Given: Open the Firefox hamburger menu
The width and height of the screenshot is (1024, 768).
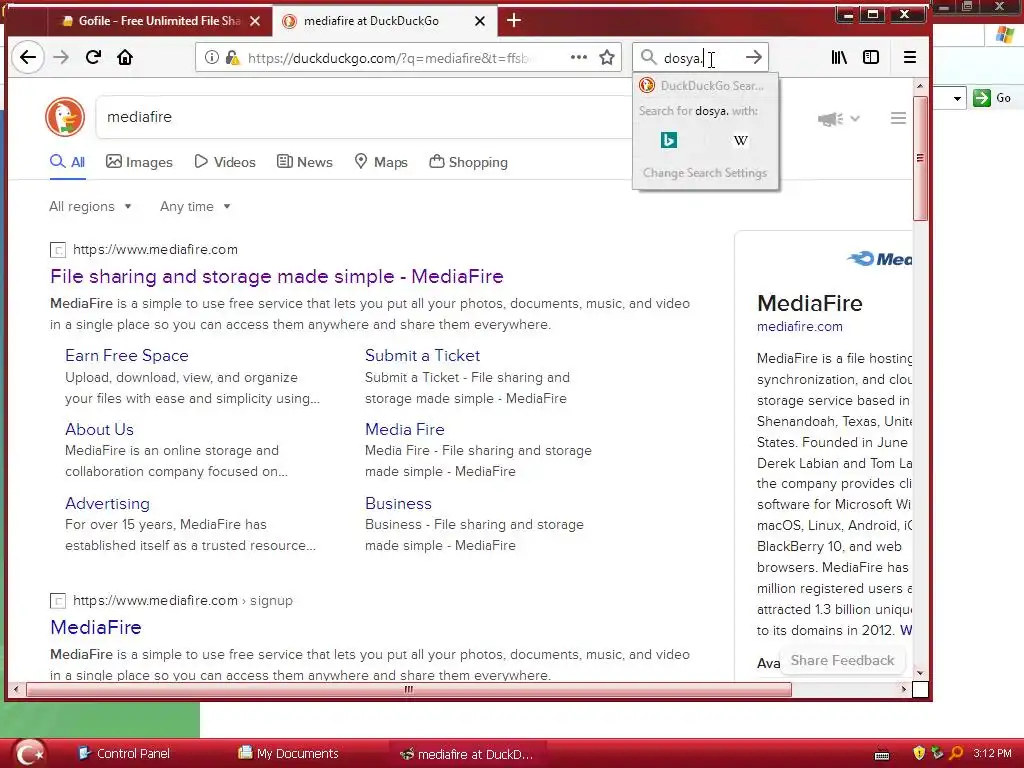Looking at the screenshot, I should point(910,57).
